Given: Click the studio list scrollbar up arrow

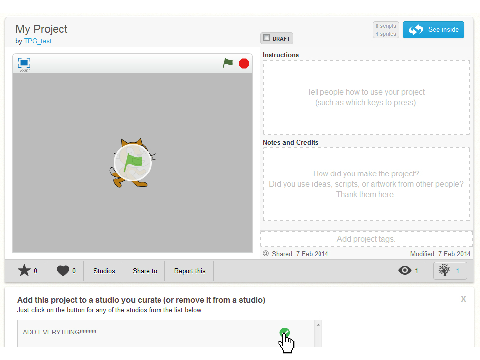Looking at the screenshot, I should pyautogui.click(x=318, y=325).
